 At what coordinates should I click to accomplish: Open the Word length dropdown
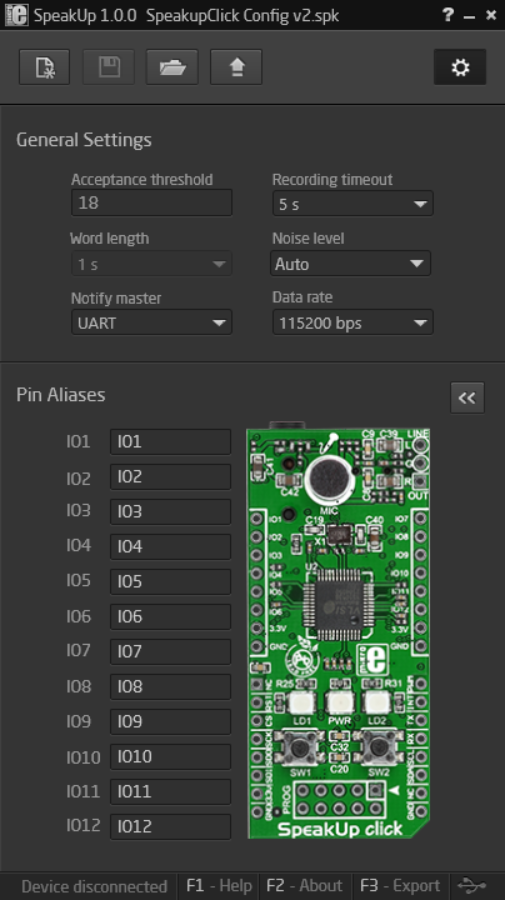click(152, 263)
